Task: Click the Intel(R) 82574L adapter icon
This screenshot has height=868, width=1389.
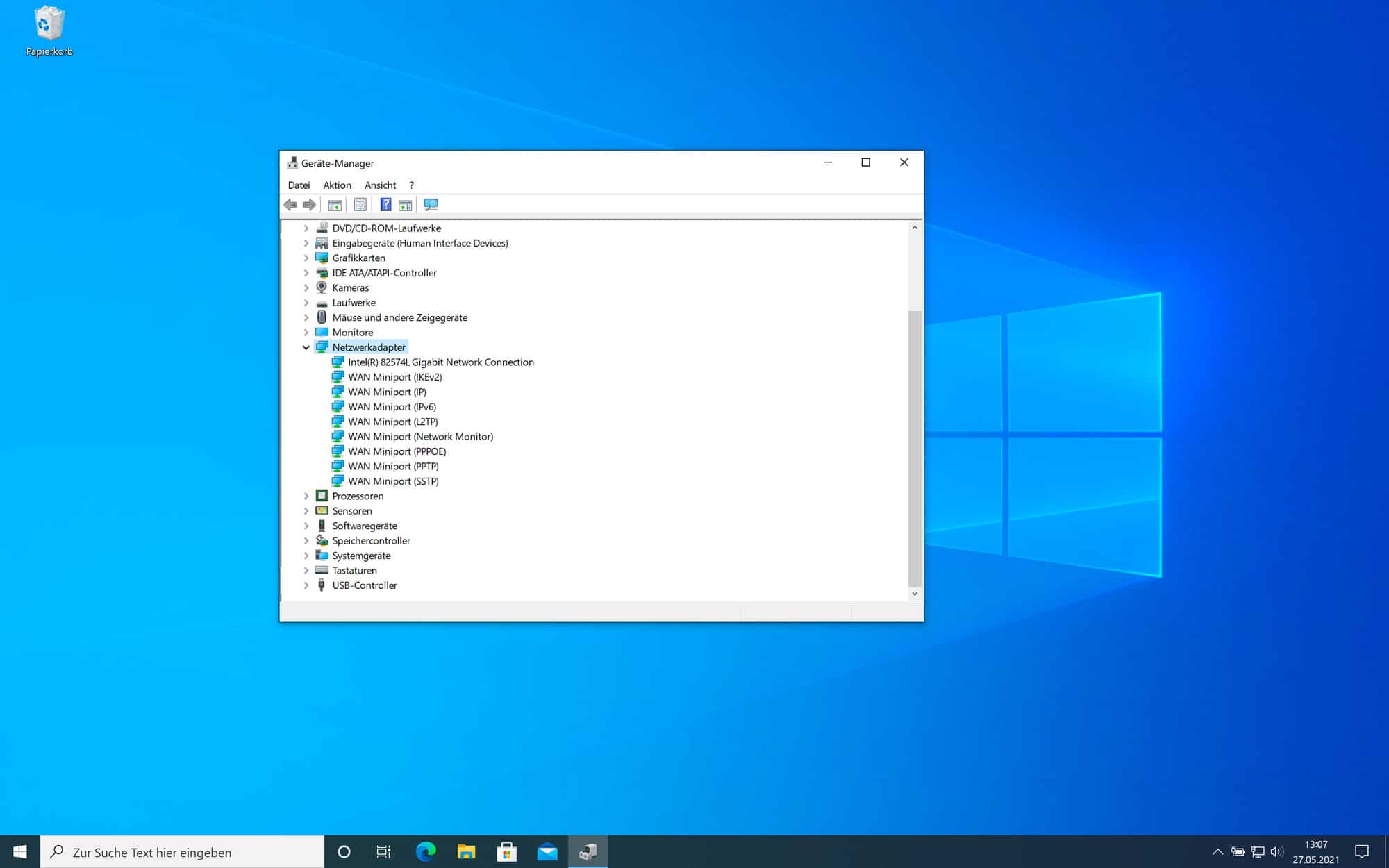Action: (338, 362)
